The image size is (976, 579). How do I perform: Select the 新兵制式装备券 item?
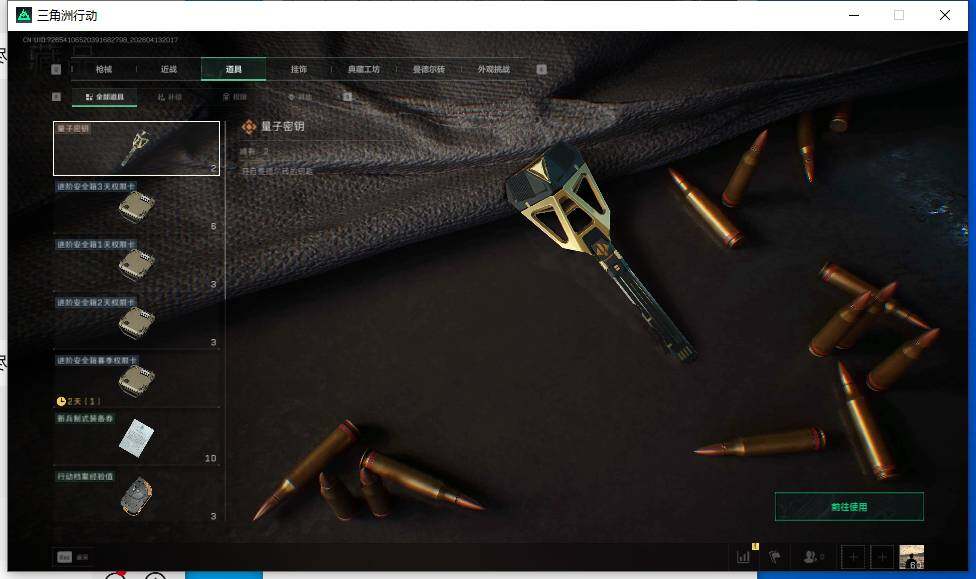point(136,438)
